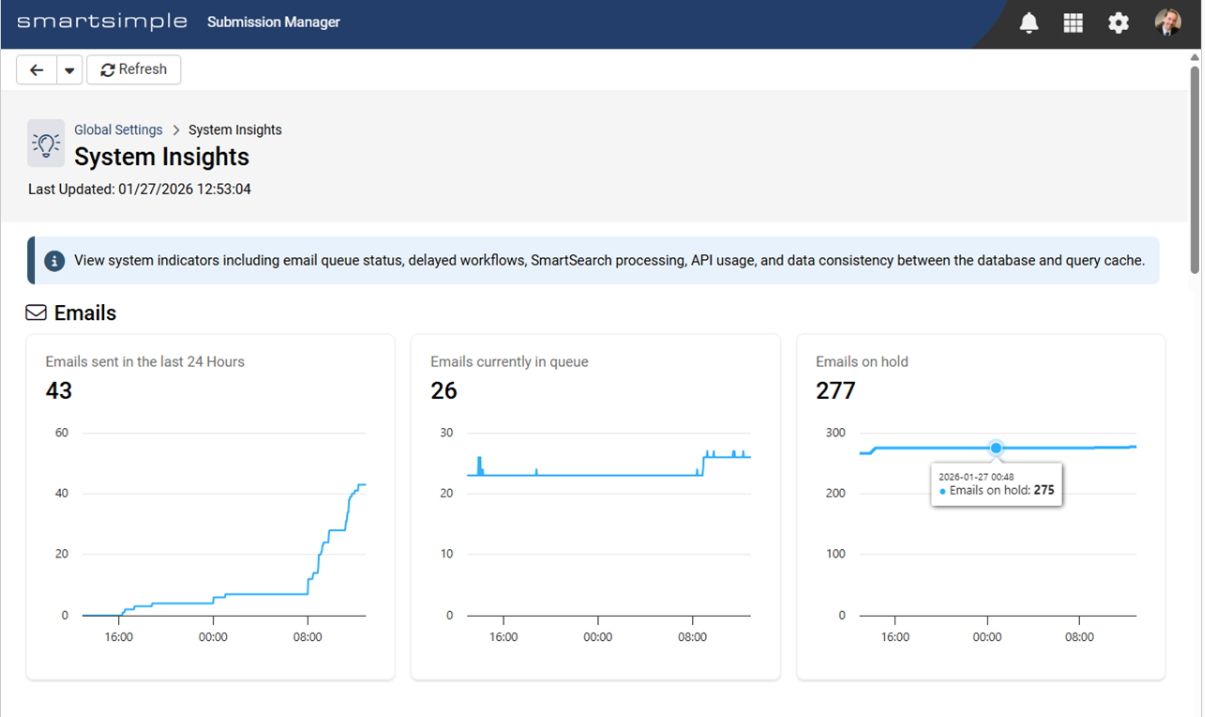Click the 'Emails on hold' card label

(862, 362)
